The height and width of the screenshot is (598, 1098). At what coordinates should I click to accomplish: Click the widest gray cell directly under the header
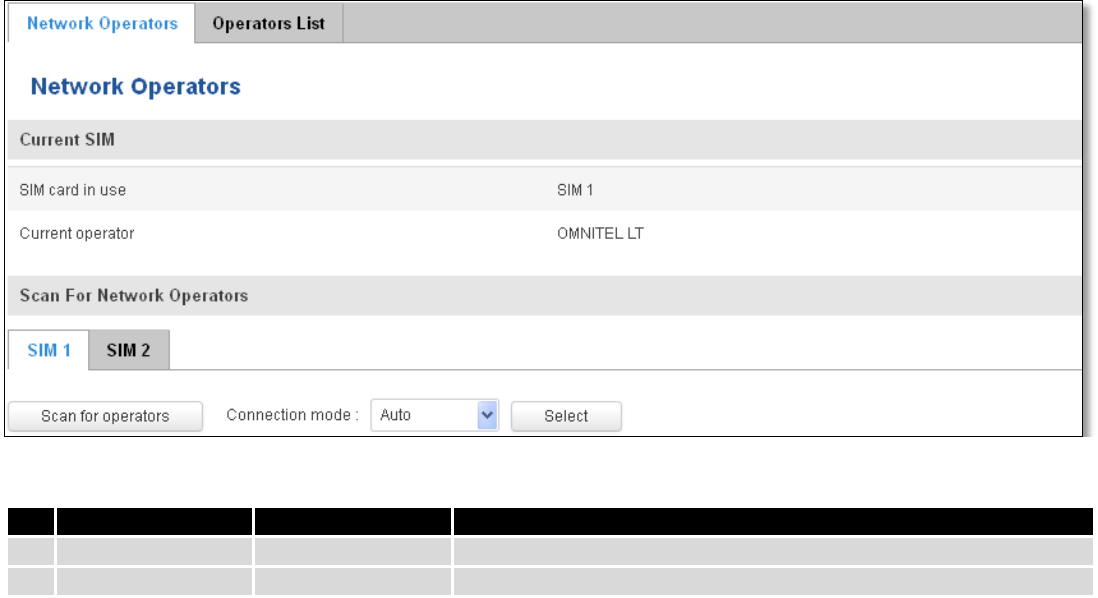coord(773,552)
